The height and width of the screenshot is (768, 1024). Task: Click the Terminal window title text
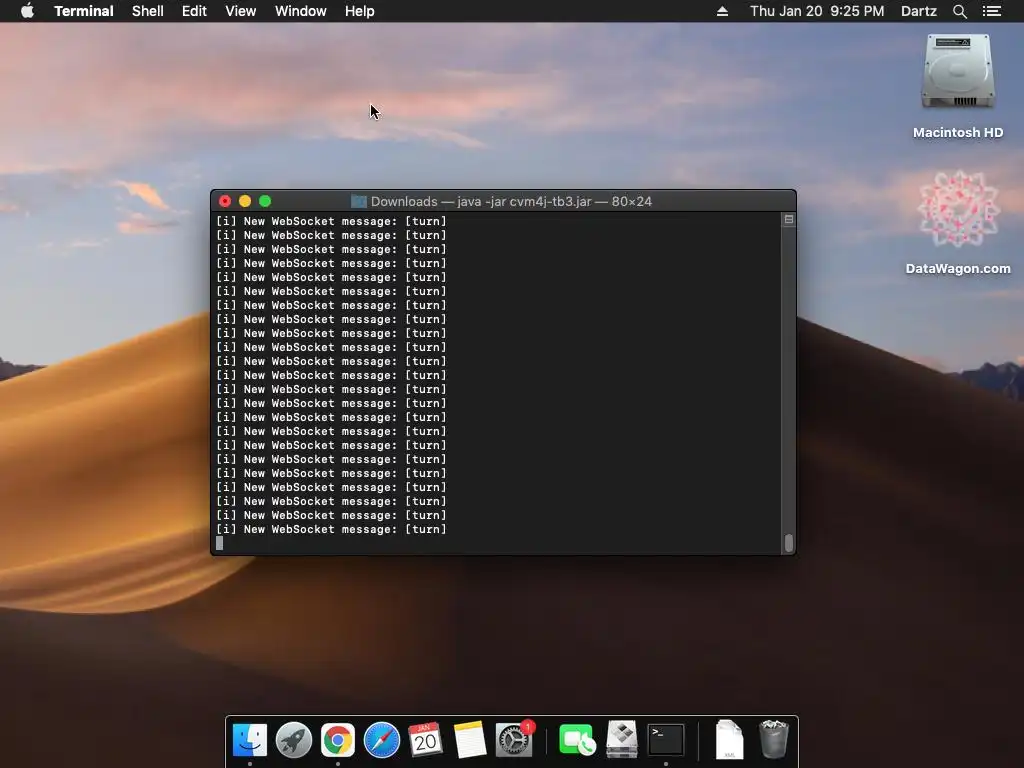pos(511,201)
